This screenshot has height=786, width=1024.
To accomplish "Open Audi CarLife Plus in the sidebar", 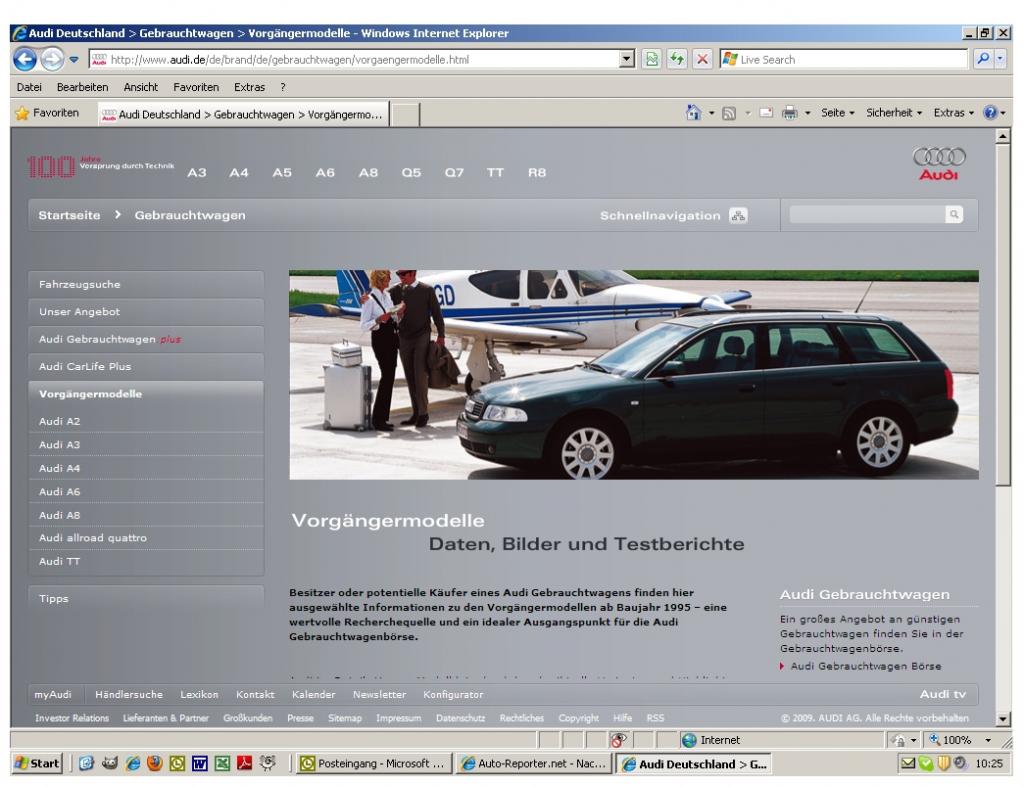I will [x=146, y=367].
